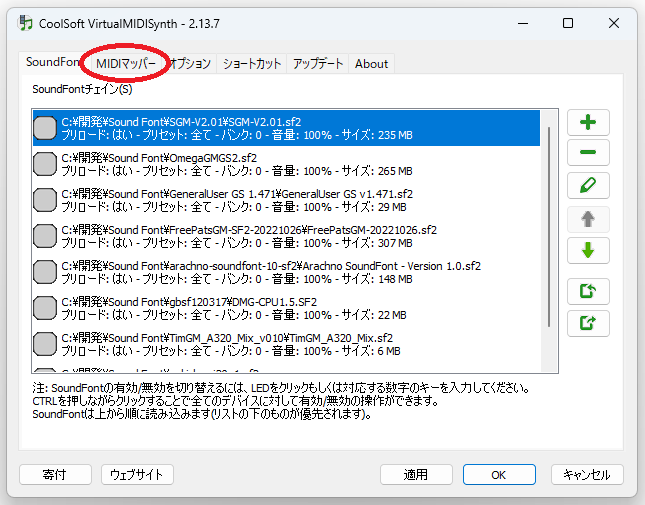Toggle the LED for Arachno SoundFont sf2

coord(45,272)
